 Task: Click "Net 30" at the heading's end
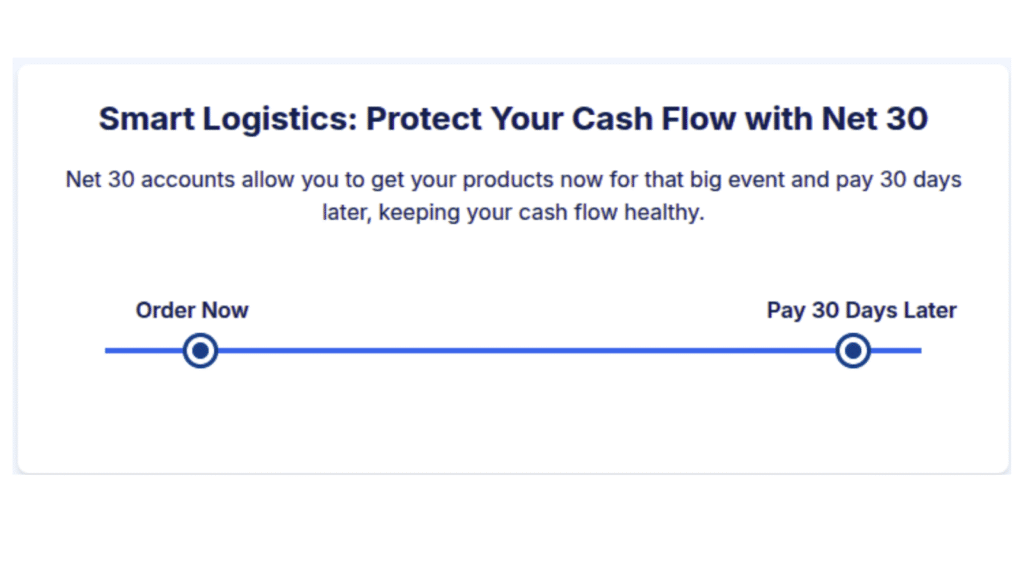(875, 119)
